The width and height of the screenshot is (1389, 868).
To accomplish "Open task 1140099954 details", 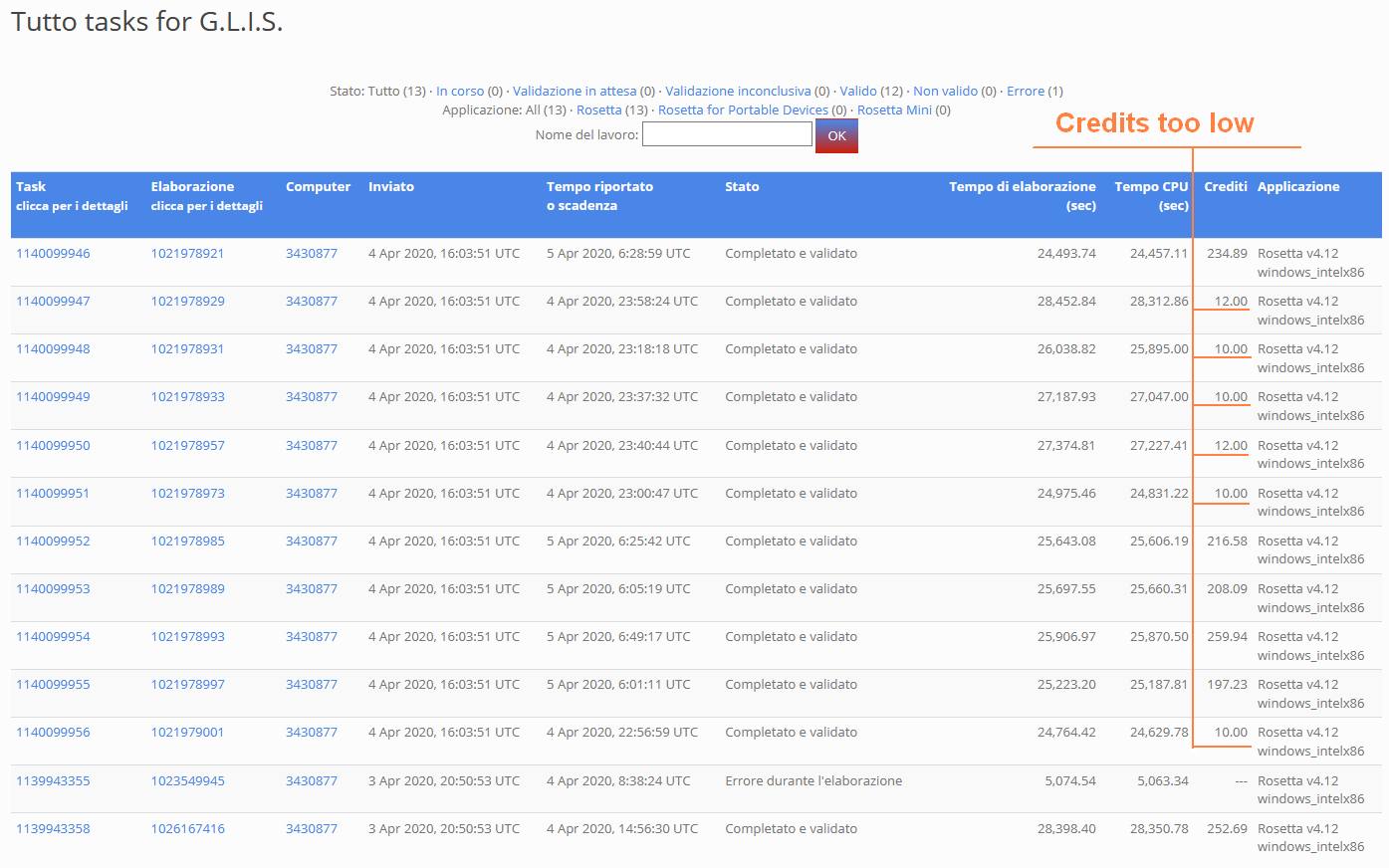I will (53, 636).
